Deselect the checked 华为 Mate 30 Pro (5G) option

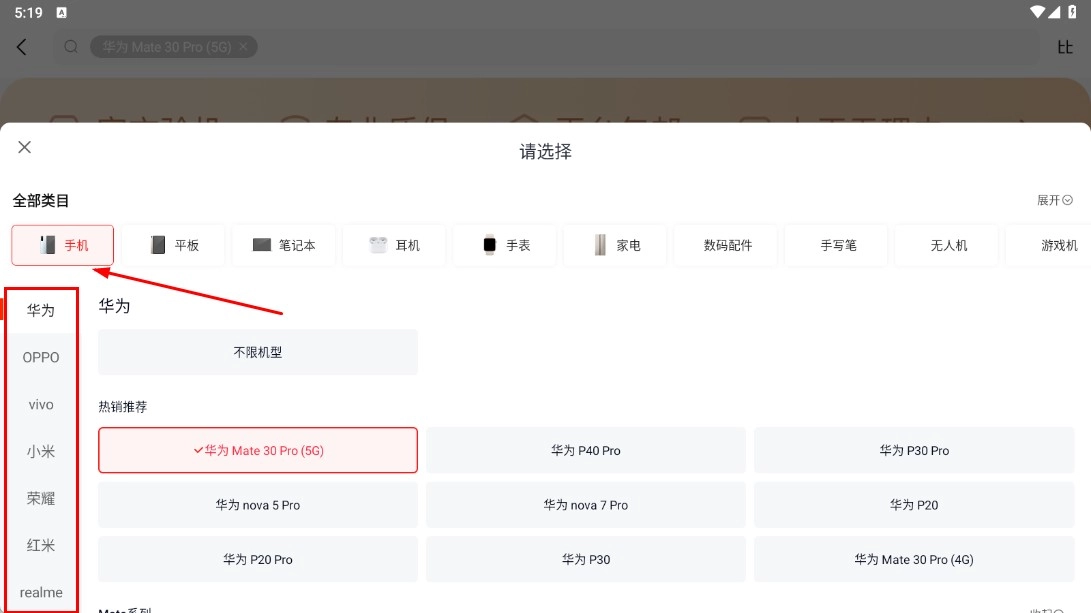(258, 450)
